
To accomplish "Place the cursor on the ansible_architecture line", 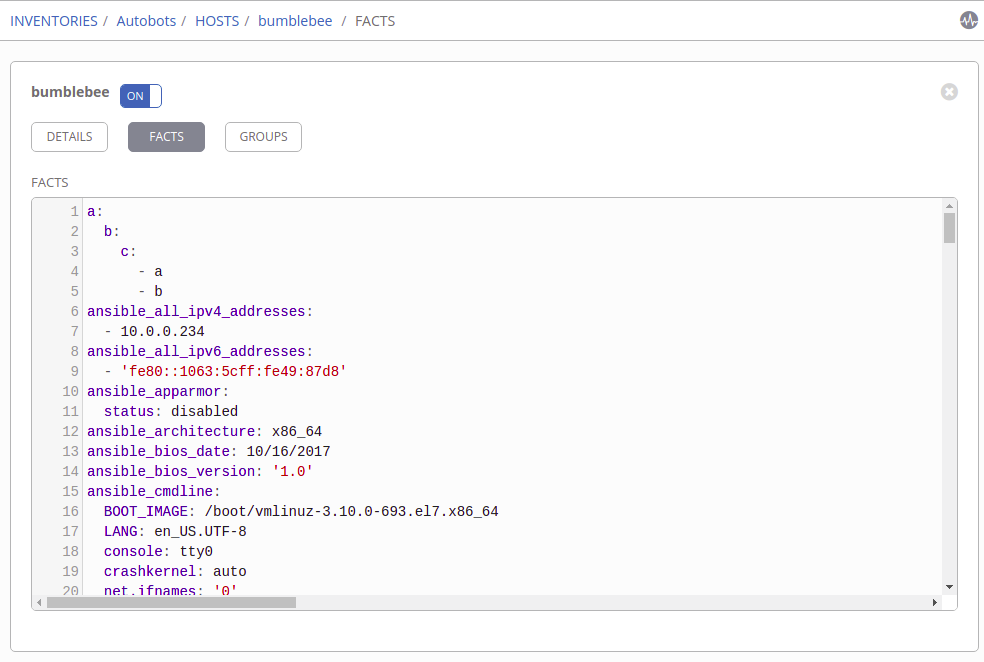I will tap(204, 431).
